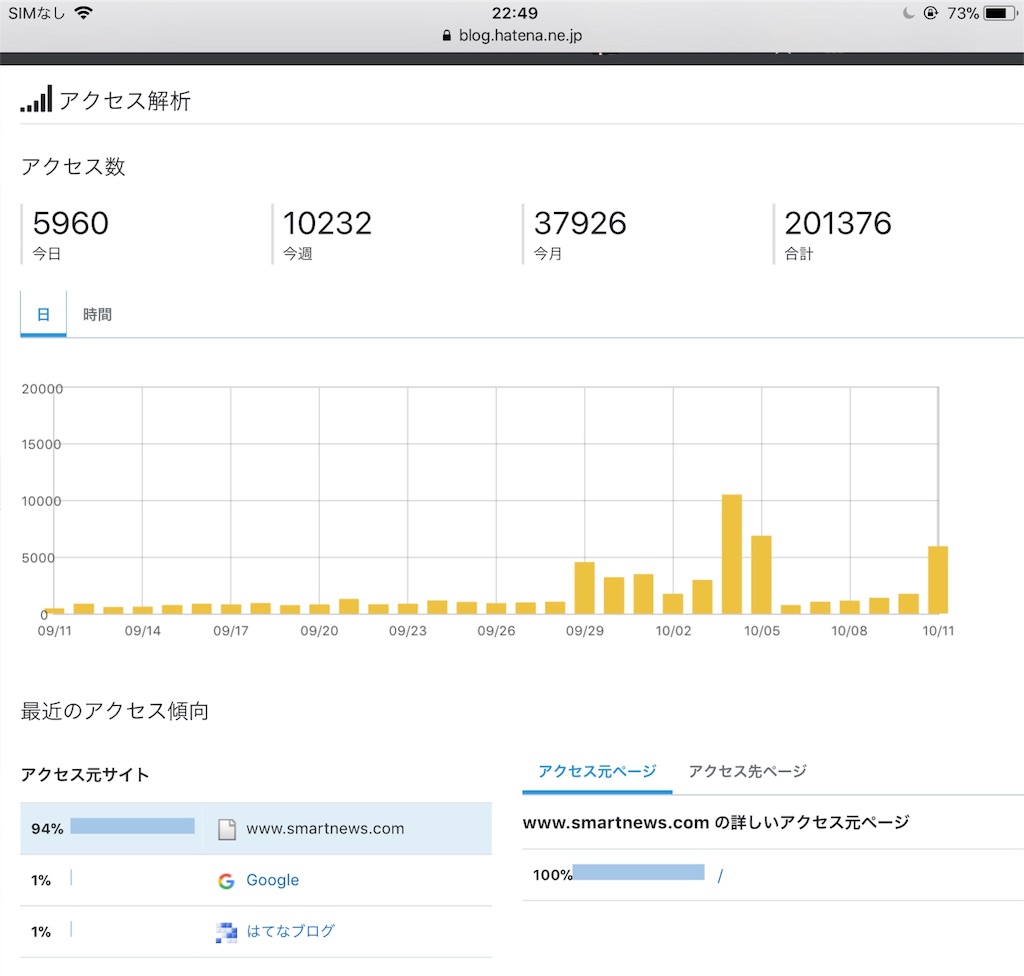Click the total access count 201376
1024x976 pixels.
838,223
